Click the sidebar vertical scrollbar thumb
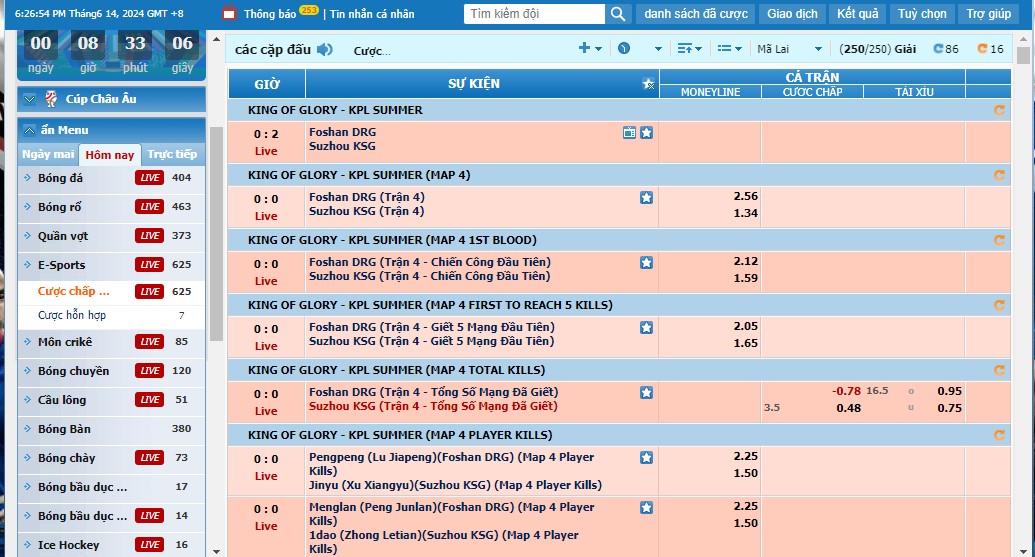This screenshot has height=557, width=1035. coord(216,234)
